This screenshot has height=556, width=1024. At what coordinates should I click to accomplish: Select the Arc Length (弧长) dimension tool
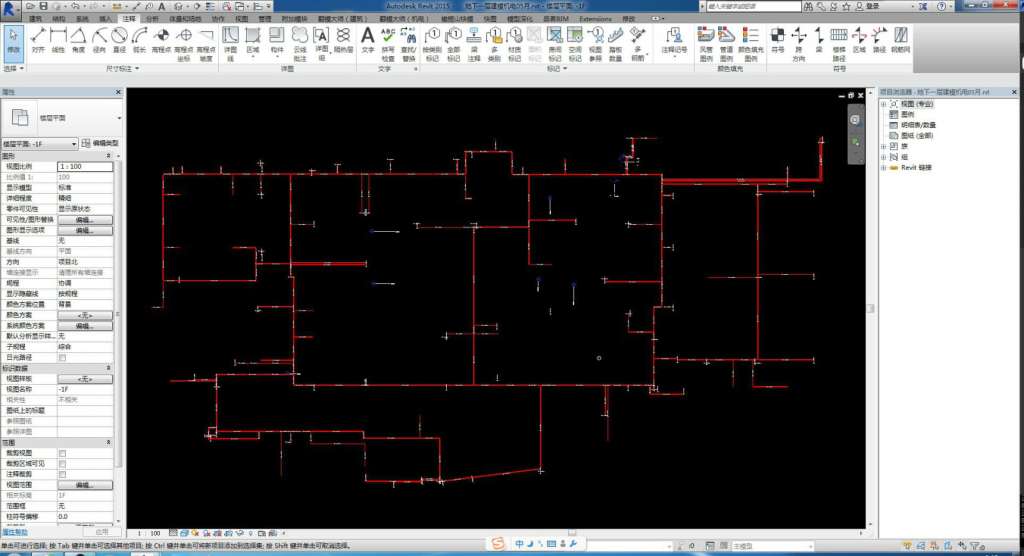pyautogui.click(x=139, y=40)
